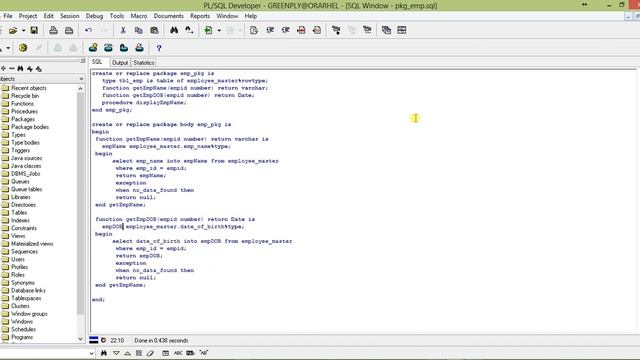The width and height of the screenshot is (640, 360).
Task: Open Find with main toolbar binoculars
Action: [x=174, y=30]
